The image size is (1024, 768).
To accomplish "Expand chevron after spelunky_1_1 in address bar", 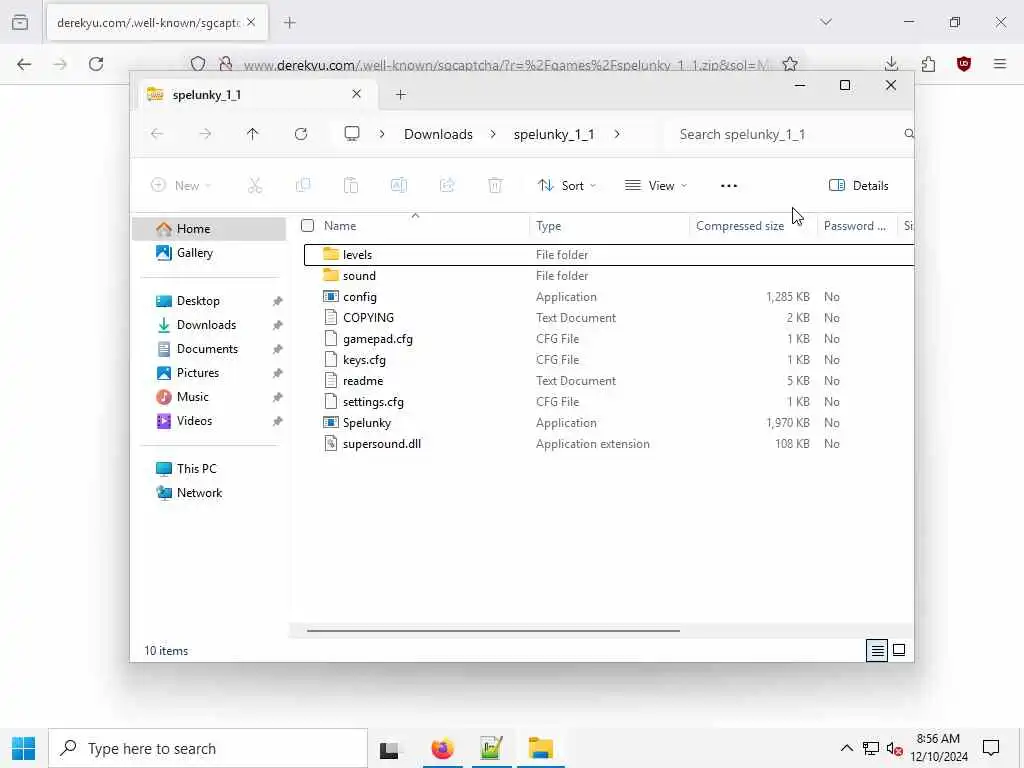I will (617, 134).
